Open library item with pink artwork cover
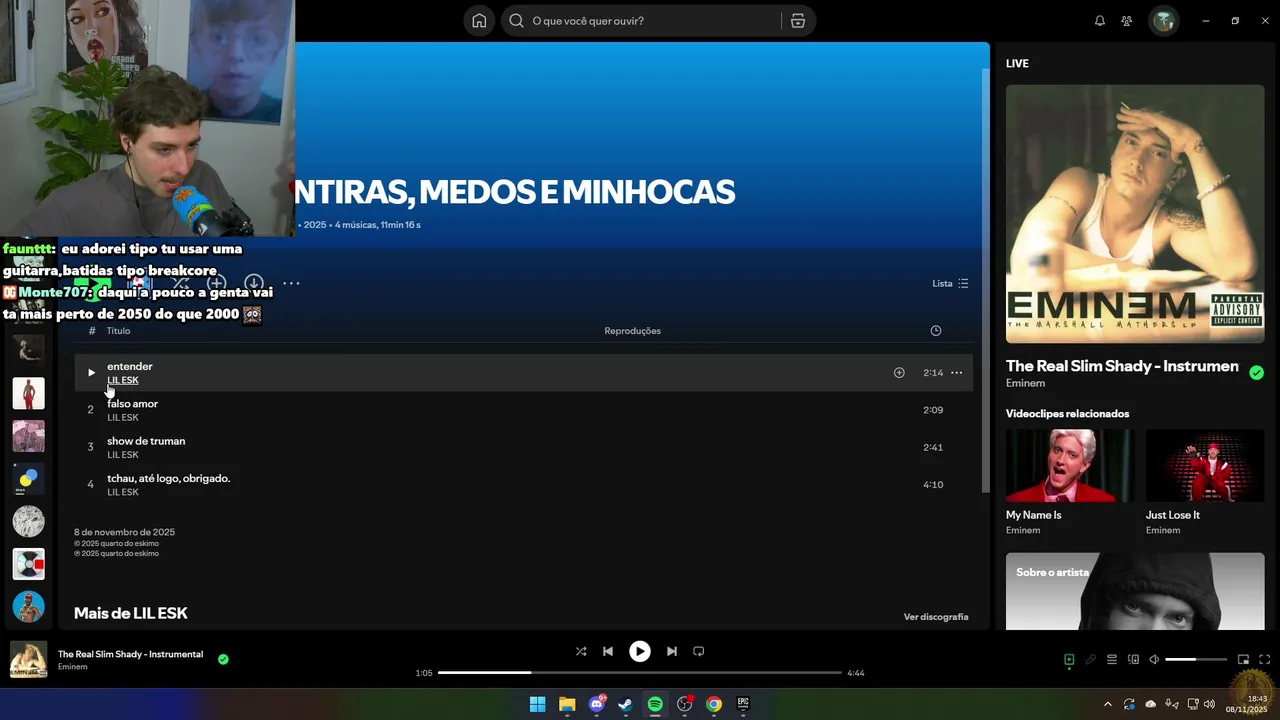This screenshot has height=720, width=1280. 28,436
